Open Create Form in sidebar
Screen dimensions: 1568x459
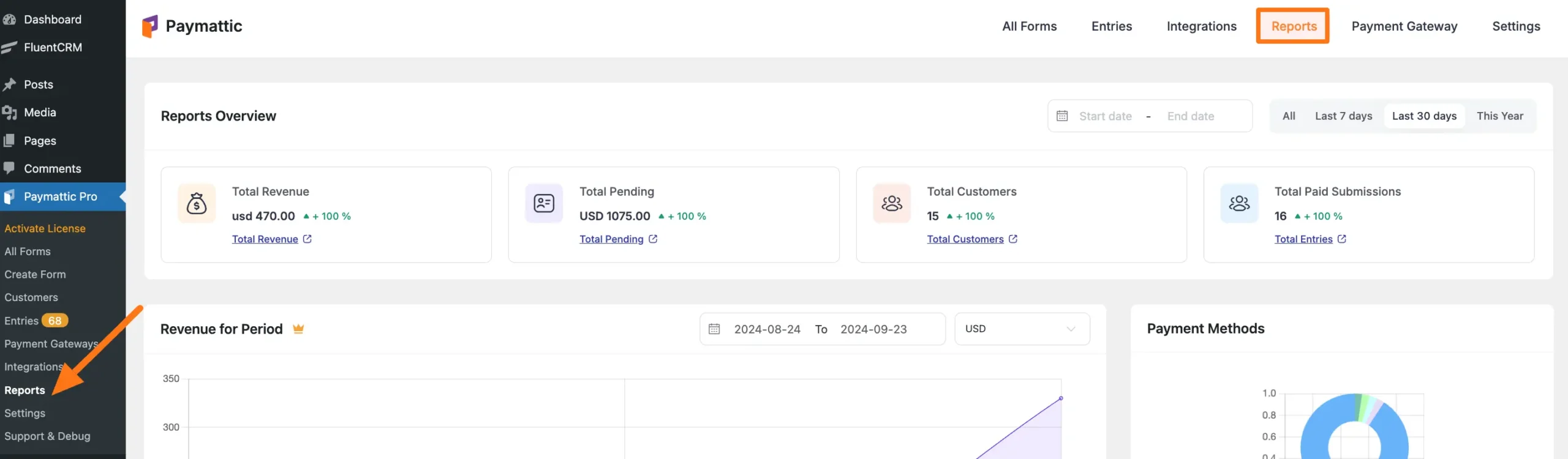(x=35, y=275)
